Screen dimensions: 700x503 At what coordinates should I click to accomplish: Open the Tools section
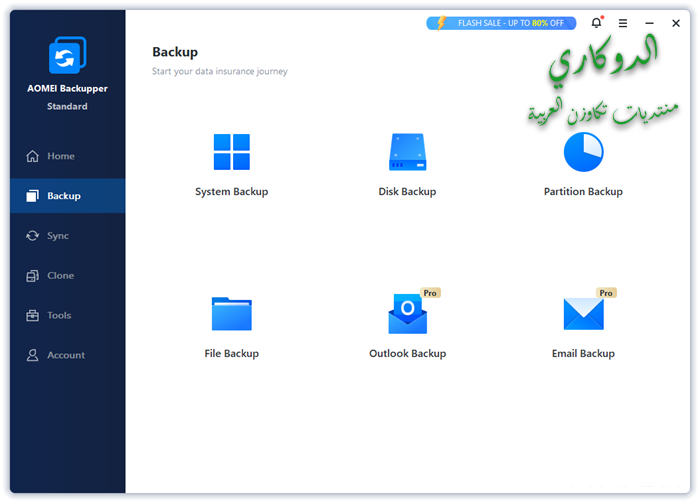click(67, 315)
